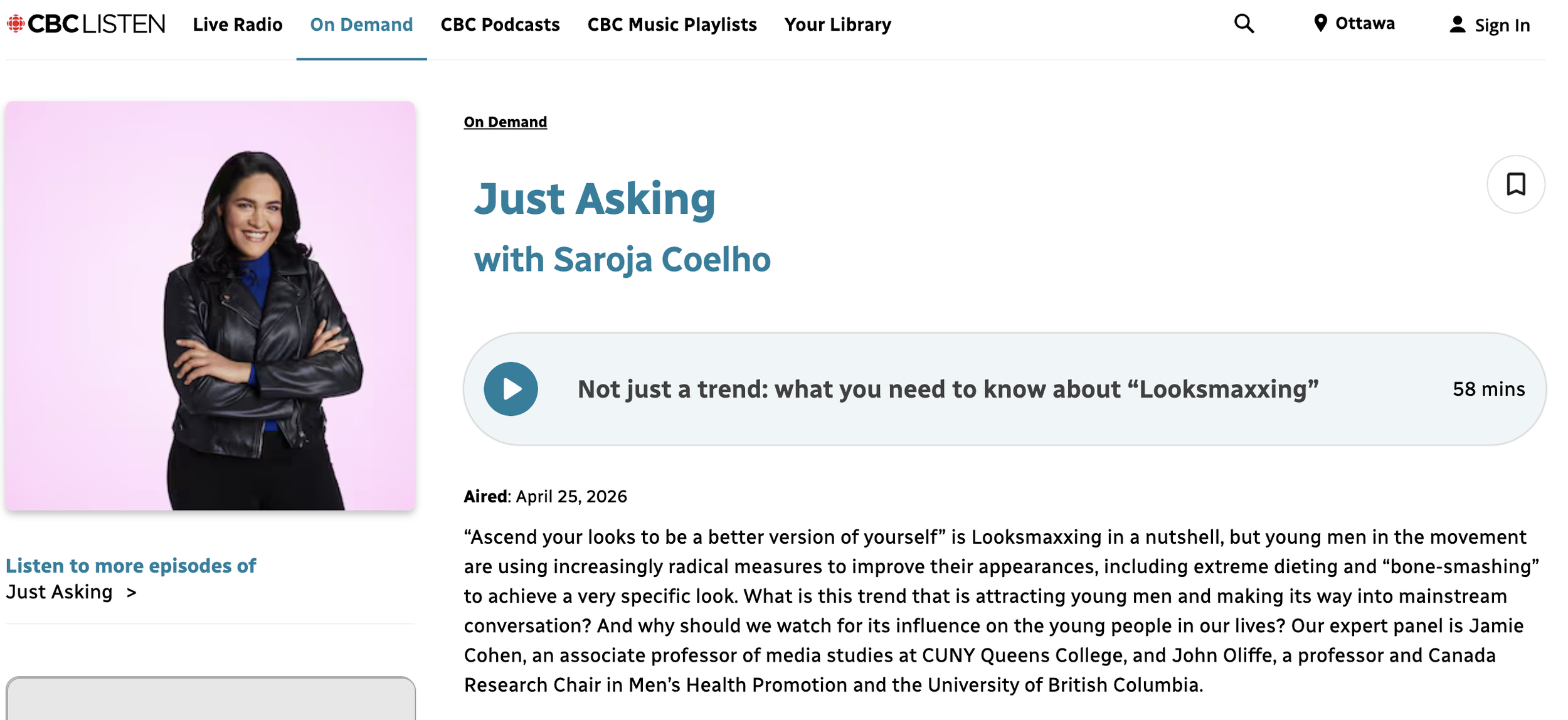Click the CBC gem logo icon
1568x720 pixels.
pos(16,24)
